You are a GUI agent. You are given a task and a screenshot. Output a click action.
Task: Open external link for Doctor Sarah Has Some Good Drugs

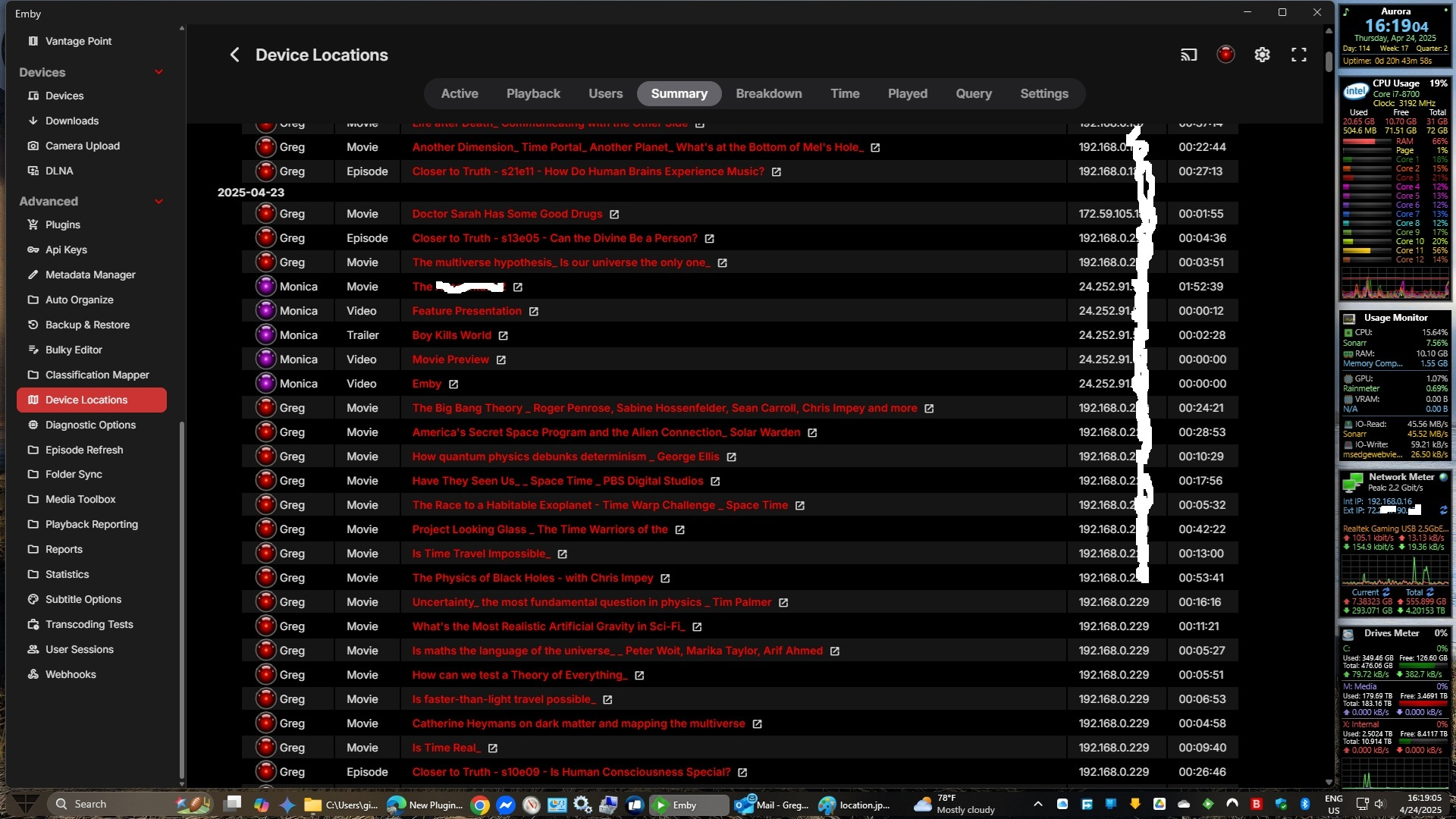(x=614, y=214)
